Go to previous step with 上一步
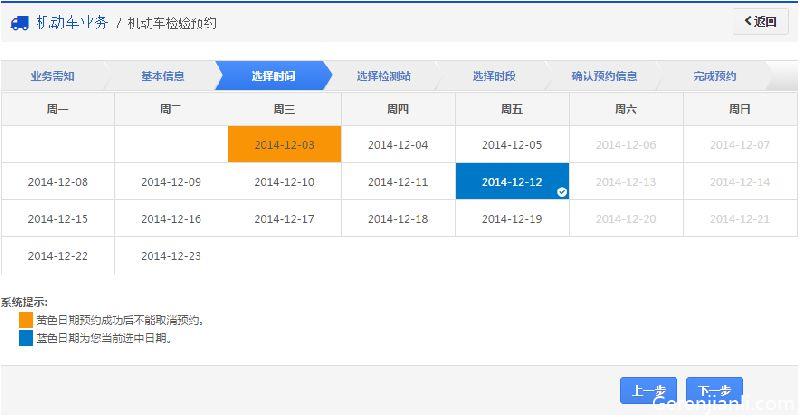Viewport: 800px width, 417px height. (x=648, y=390)
